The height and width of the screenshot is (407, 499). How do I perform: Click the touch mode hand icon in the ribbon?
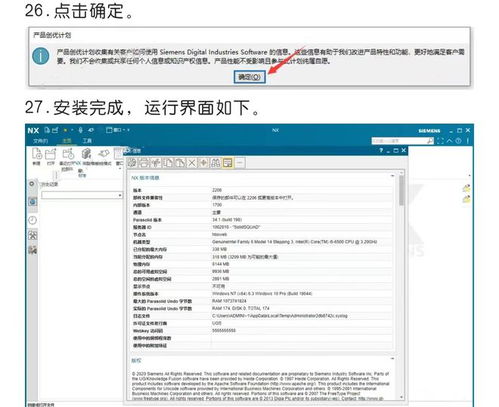click(104, 154)
